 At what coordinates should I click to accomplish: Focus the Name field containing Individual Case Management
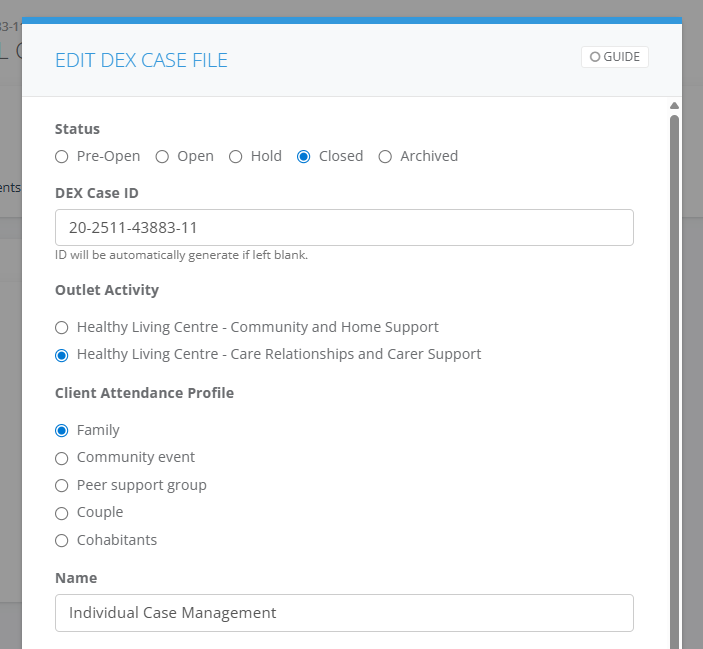click(344, 613)
